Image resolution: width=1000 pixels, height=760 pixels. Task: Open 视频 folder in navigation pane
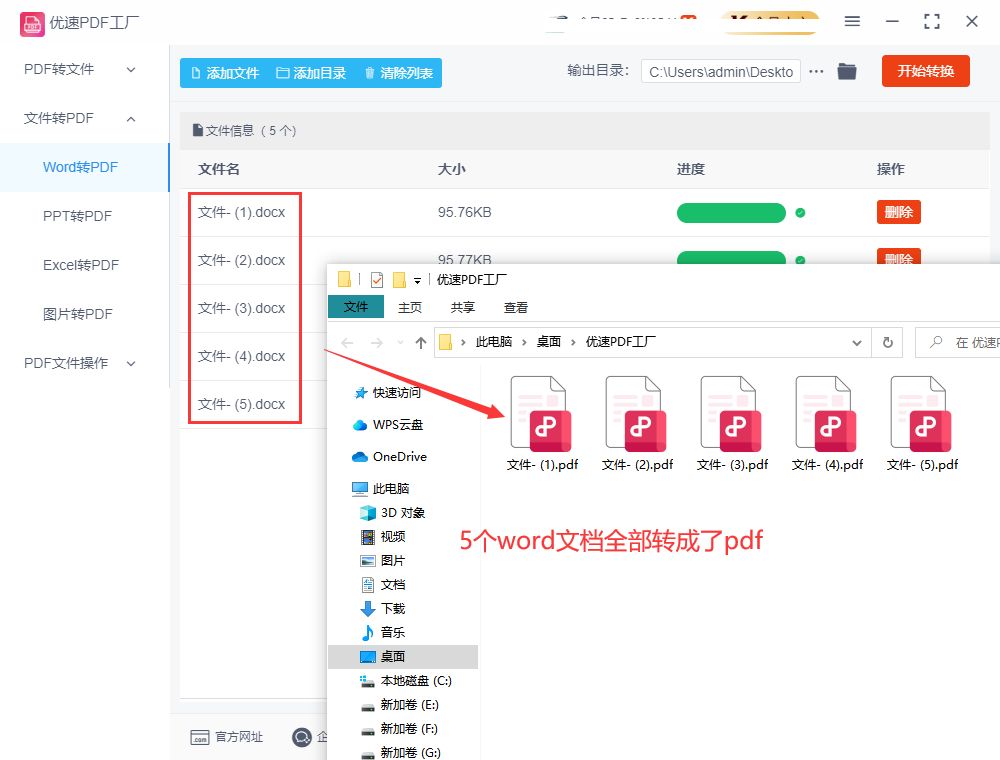[383, 537]
